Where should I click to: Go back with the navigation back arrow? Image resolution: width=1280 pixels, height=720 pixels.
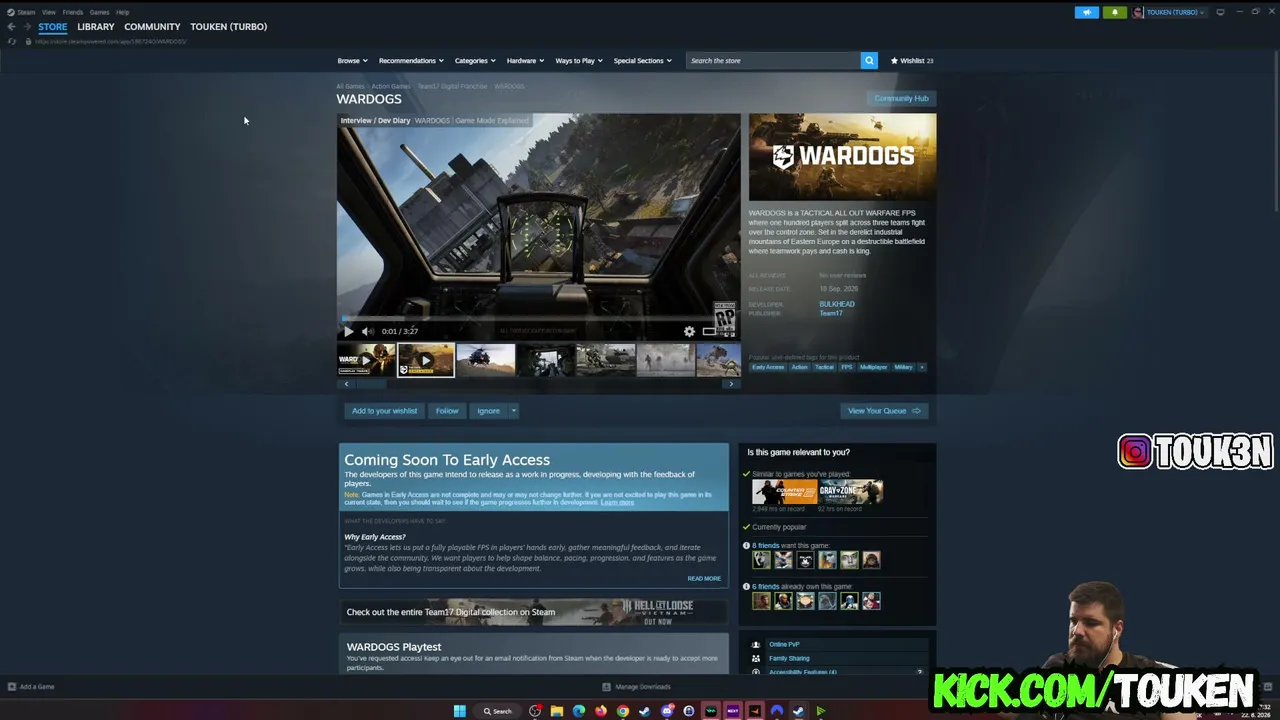click(x=11, y=27)
